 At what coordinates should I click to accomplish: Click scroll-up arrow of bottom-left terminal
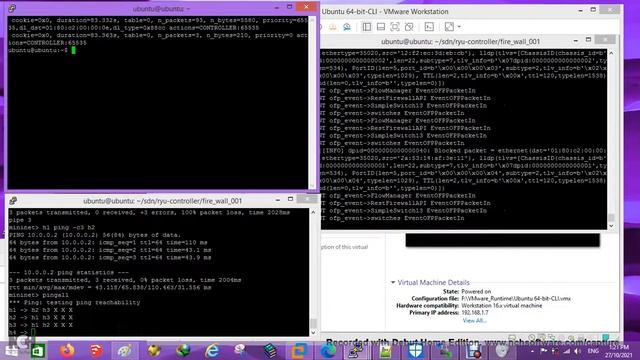[x=313, y=212]
